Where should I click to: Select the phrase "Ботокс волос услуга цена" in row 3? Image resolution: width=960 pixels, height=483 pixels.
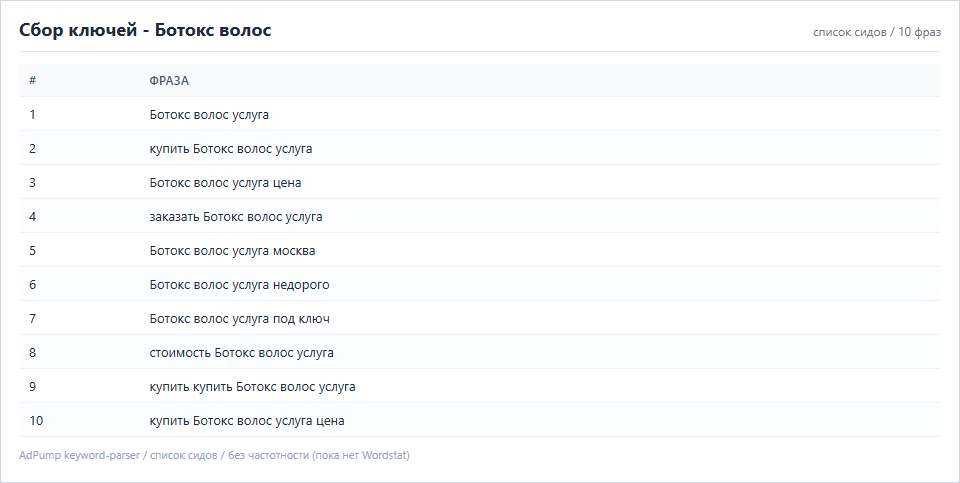[x=225, y=182]
